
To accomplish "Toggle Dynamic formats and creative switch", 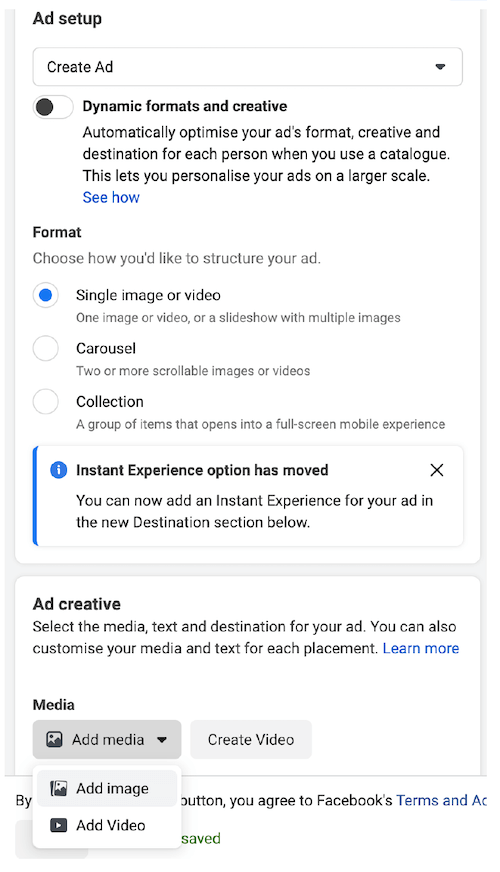I will [53, 107].
